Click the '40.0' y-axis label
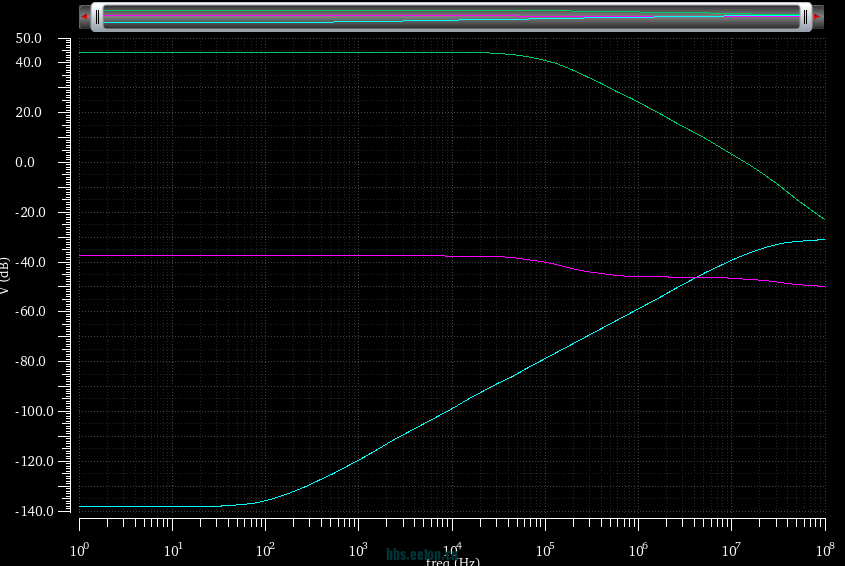Viewport: 845px width, 566px height. pyautogui.click(x=29, y=63)
